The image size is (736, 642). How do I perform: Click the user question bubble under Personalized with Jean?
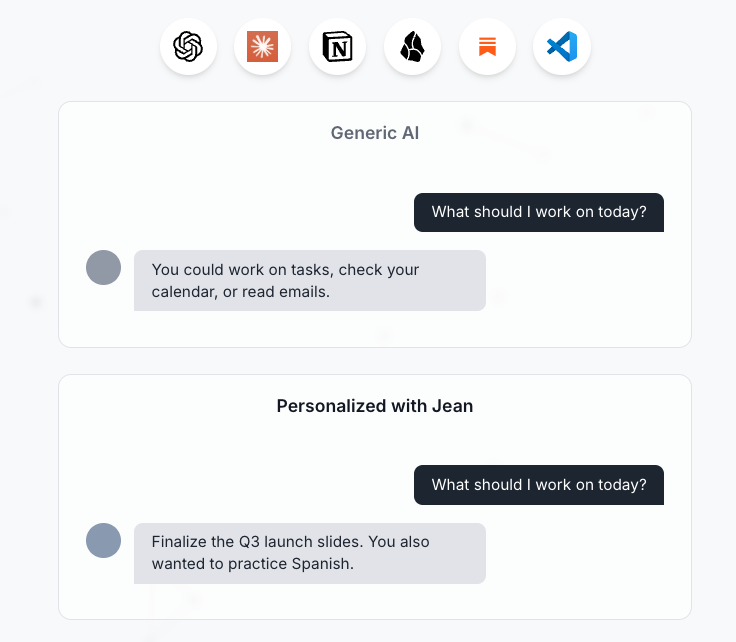pyautogui.click(x=539, y=485)
